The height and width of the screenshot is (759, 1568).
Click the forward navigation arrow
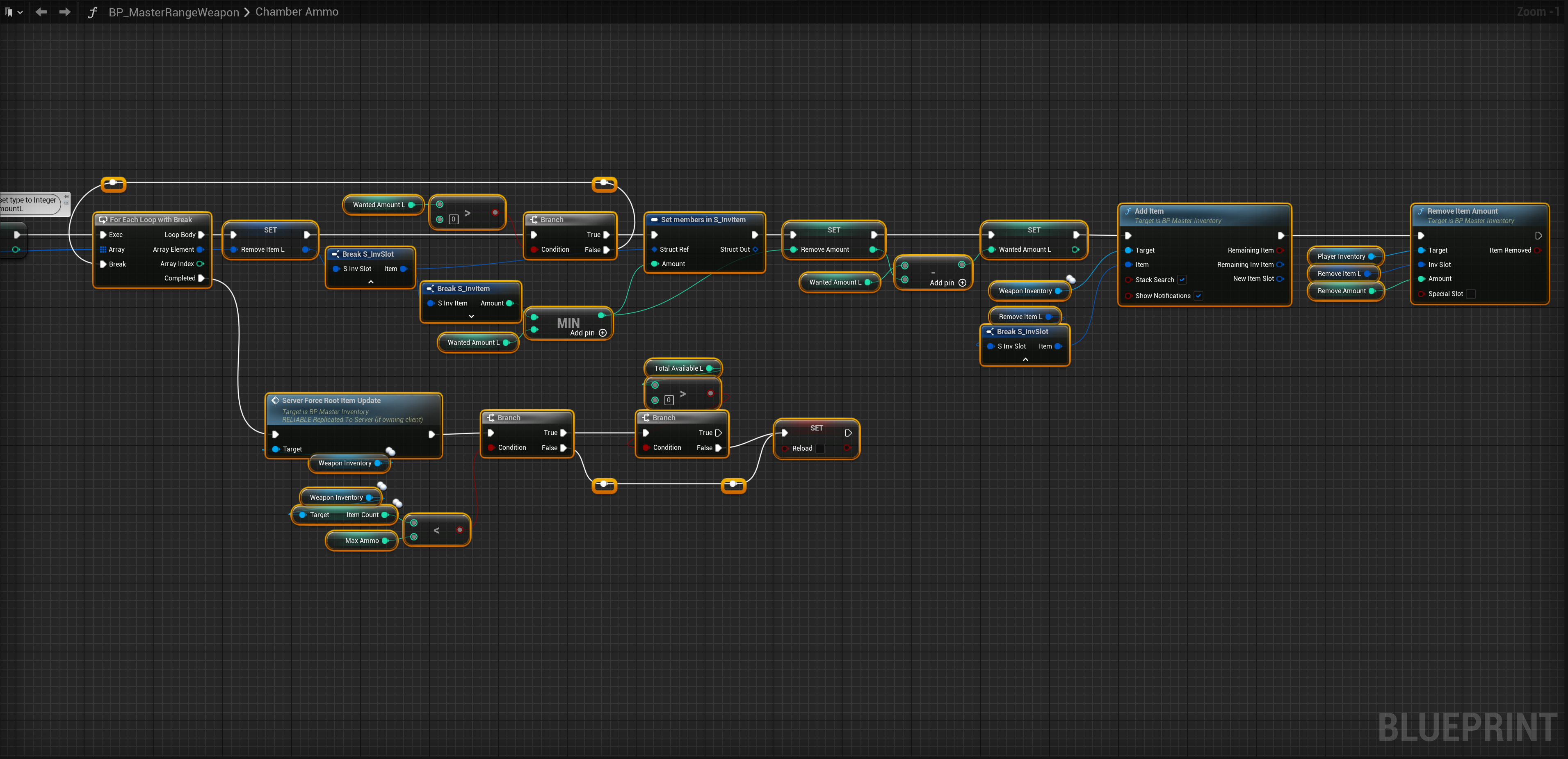tap(64, 11)
